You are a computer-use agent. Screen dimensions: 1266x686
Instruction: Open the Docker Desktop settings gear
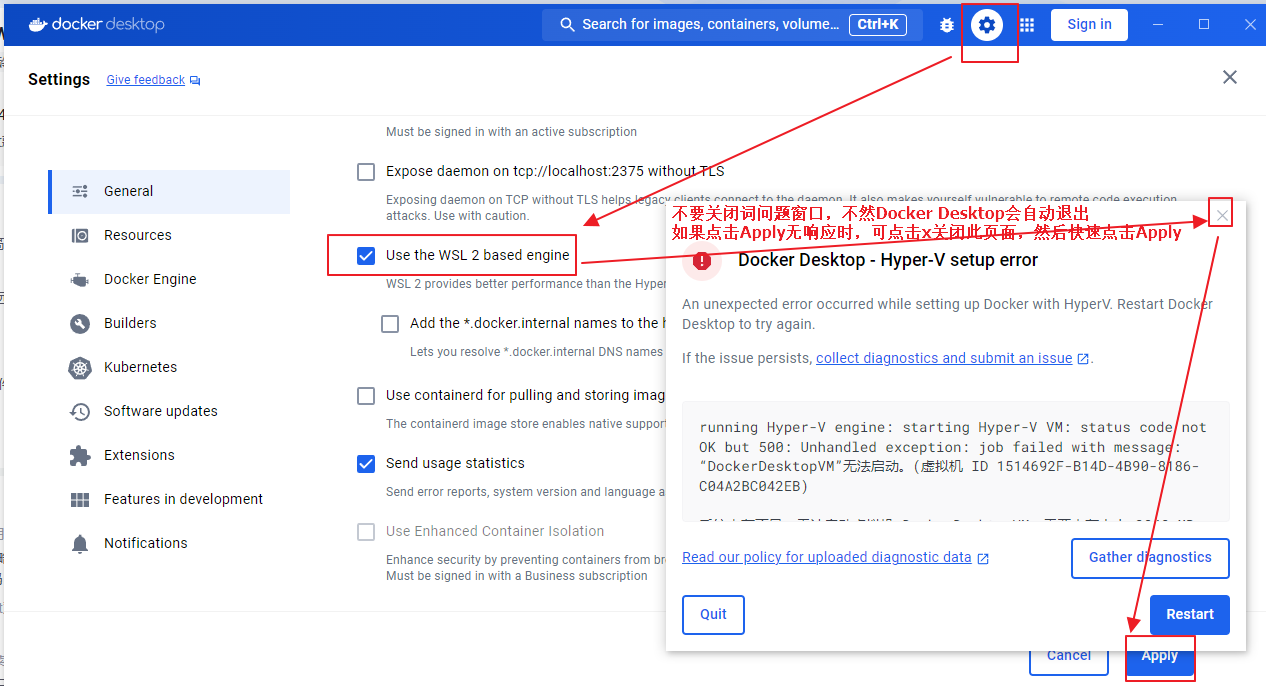coord(988,25)
